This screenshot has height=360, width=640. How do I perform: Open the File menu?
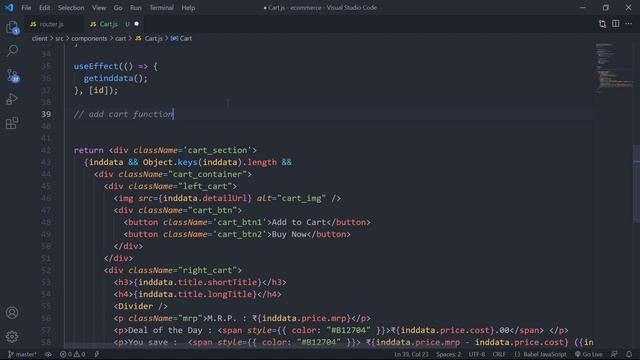[26, 8]
